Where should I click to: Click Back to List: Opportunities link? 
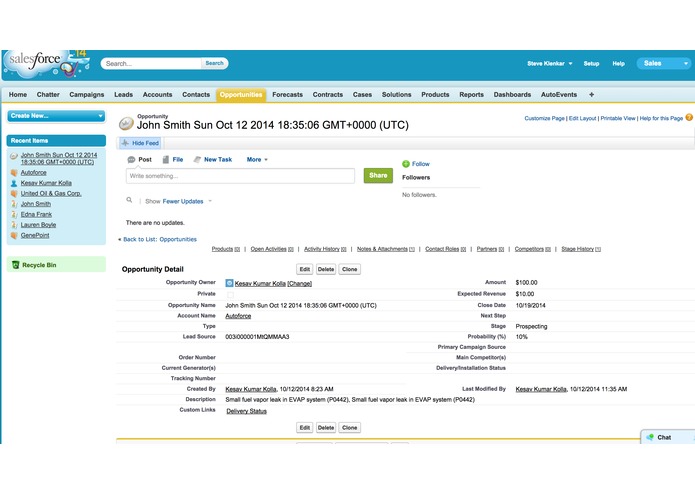click(x=160, y=239)
